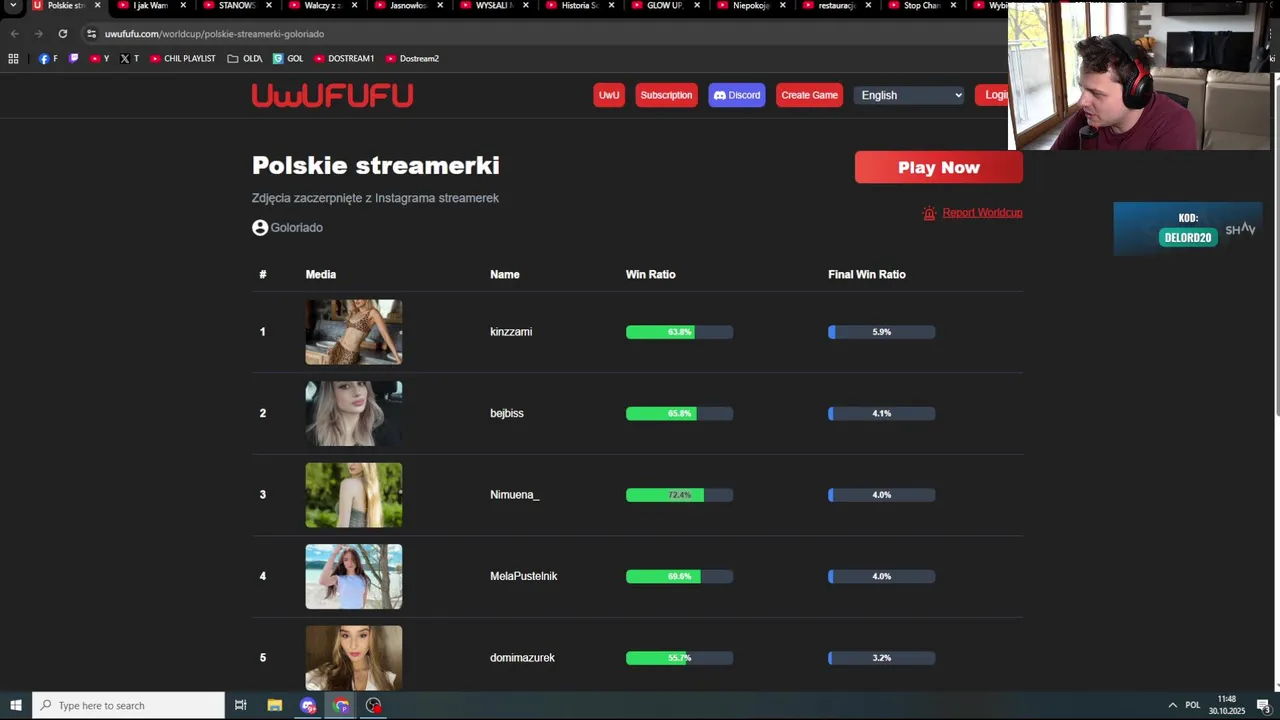
Task: Open the OLD bookmarks folder
Action: point(245,59)
